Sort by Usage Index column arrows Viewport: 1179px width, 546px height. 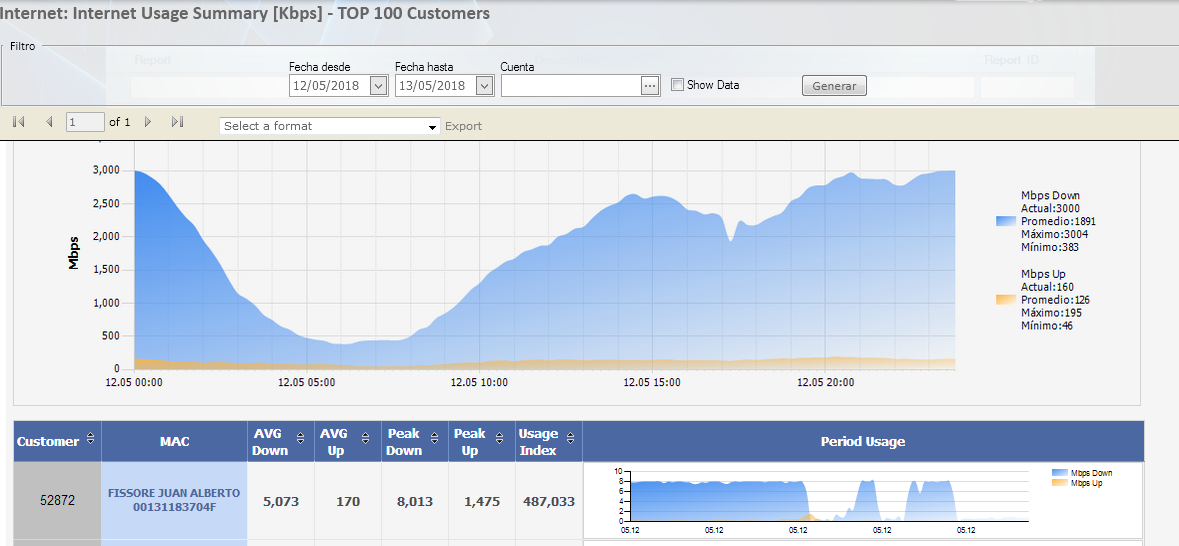coord(571,442)
